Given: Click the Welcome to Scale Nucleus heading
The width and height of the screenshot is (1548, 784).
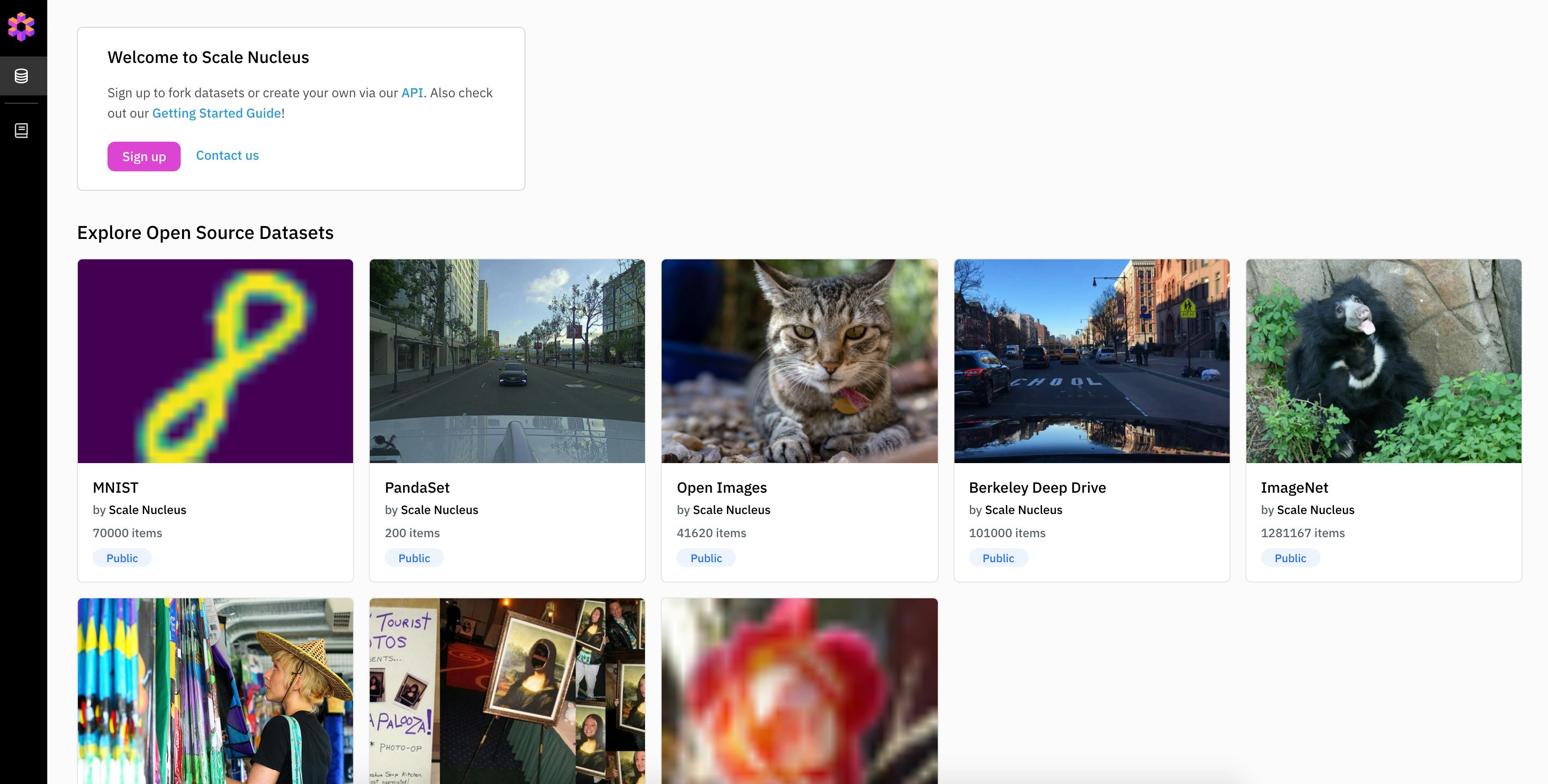Looking at the screenshot, I should click(x=208, y=57).
